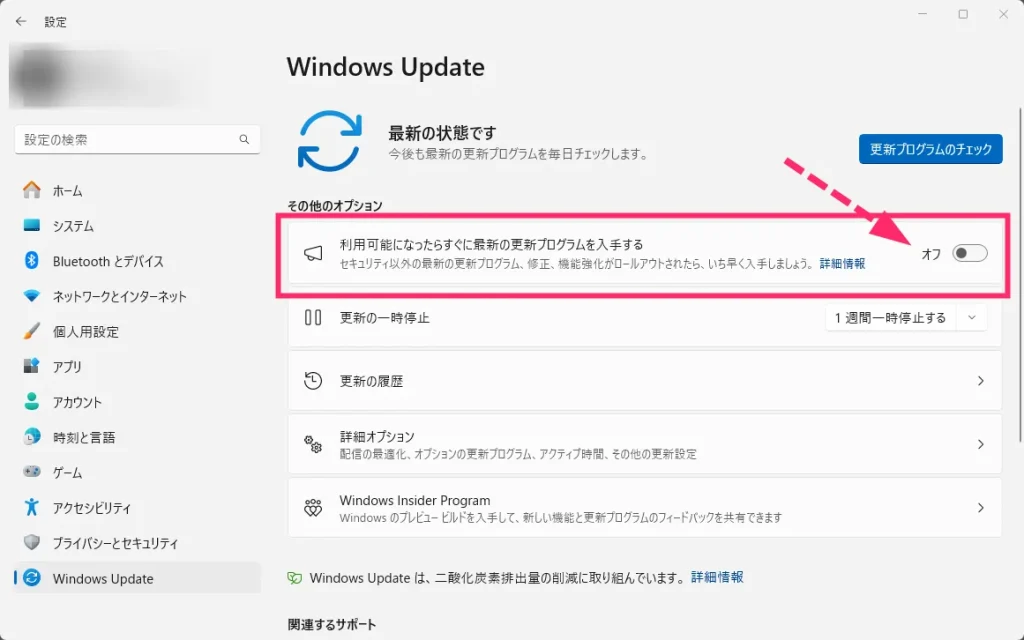Click the Bluetooth icon in sidebar
1024x640 pixels.
31,261
